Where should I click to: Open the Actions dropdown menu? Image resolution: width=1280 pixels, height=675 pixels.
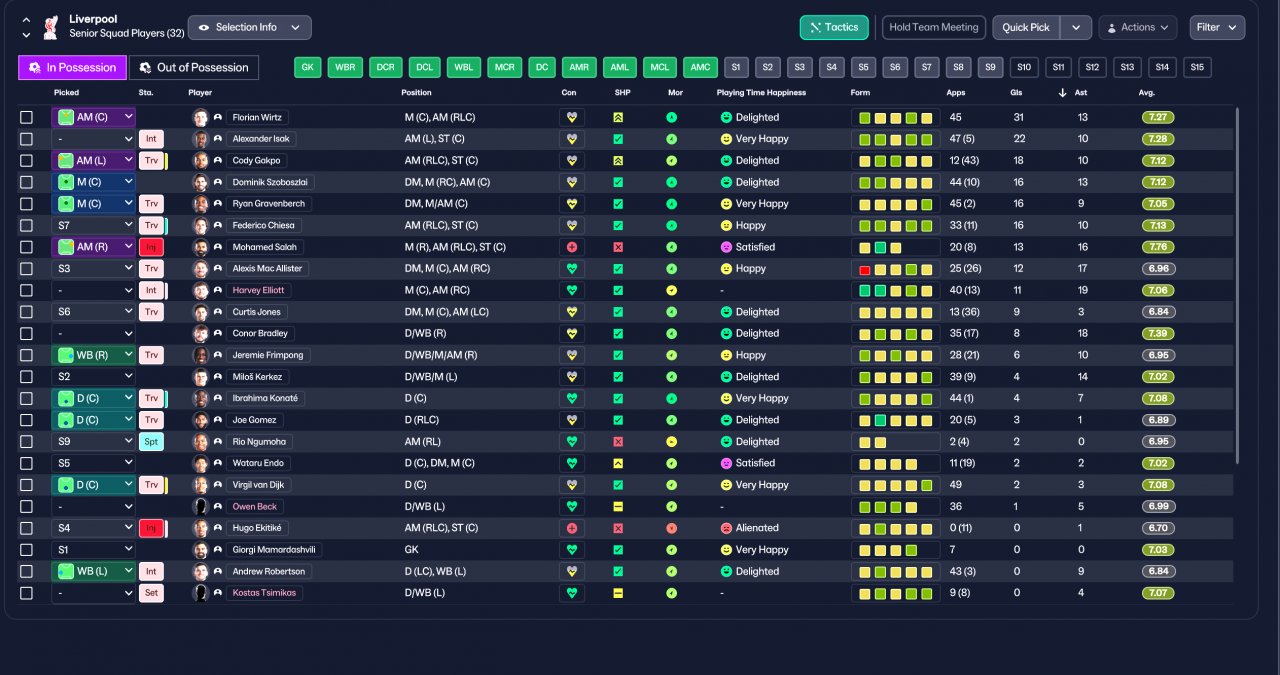(1138, 27)
